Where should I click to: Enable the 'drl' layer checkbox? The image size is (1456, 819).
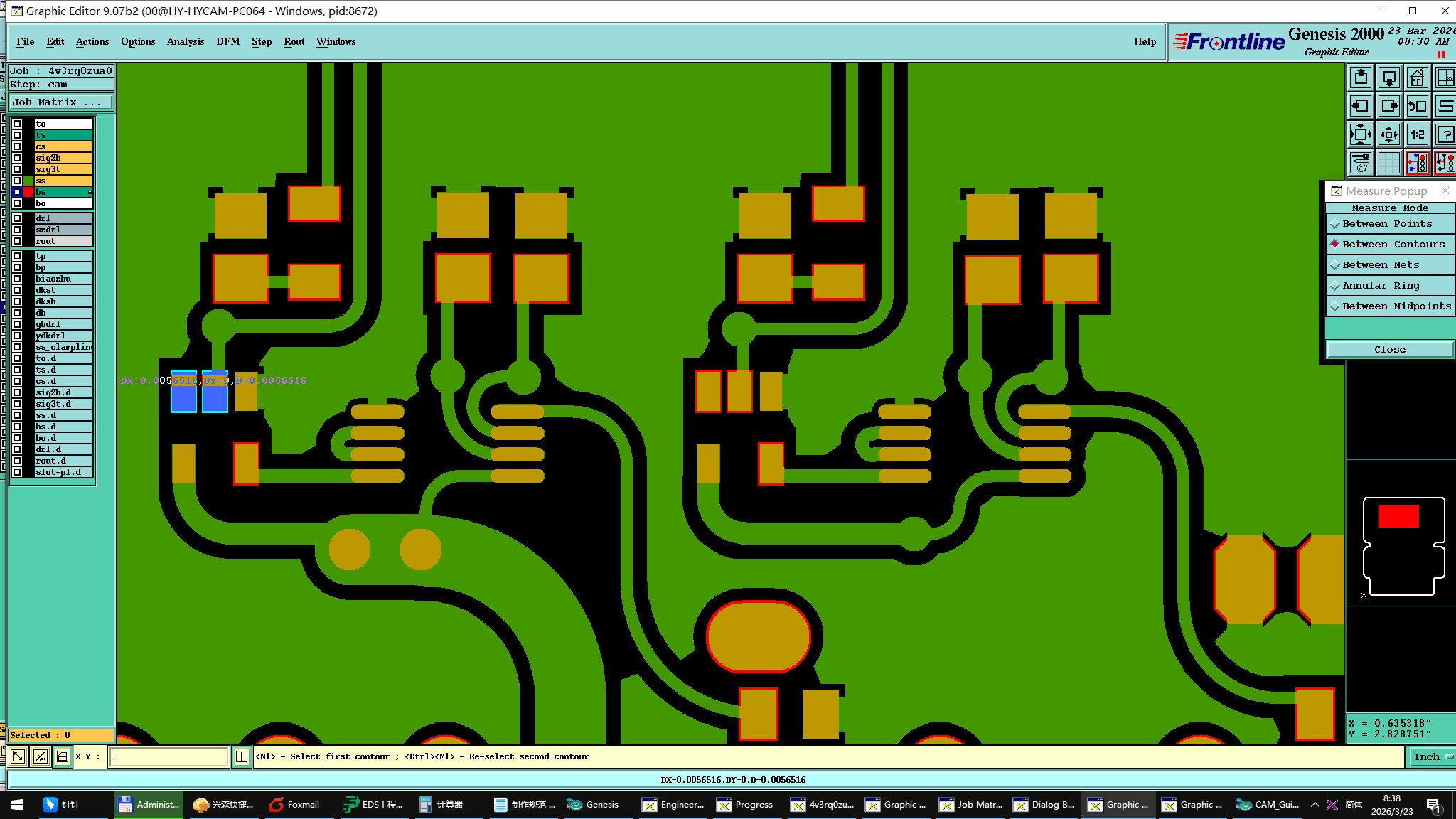pos(17,218)
